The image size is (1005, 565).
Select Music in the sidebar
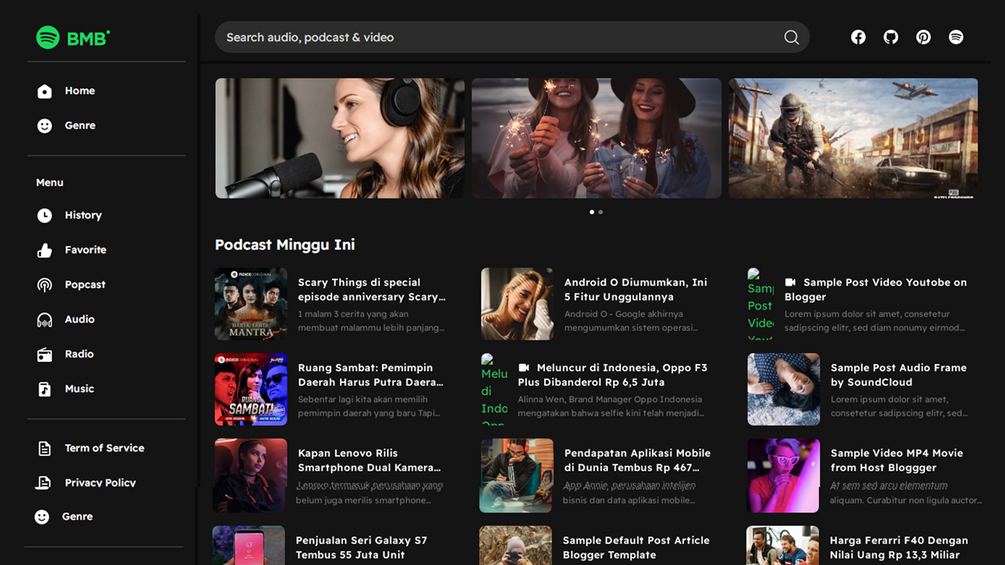tap(79, 388)
